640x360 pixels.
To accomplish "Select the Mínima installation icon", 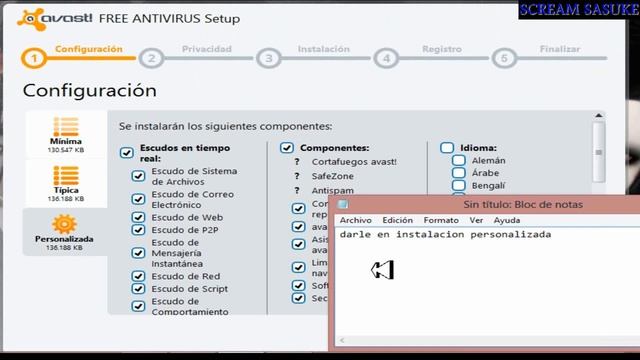I will 66,127.
